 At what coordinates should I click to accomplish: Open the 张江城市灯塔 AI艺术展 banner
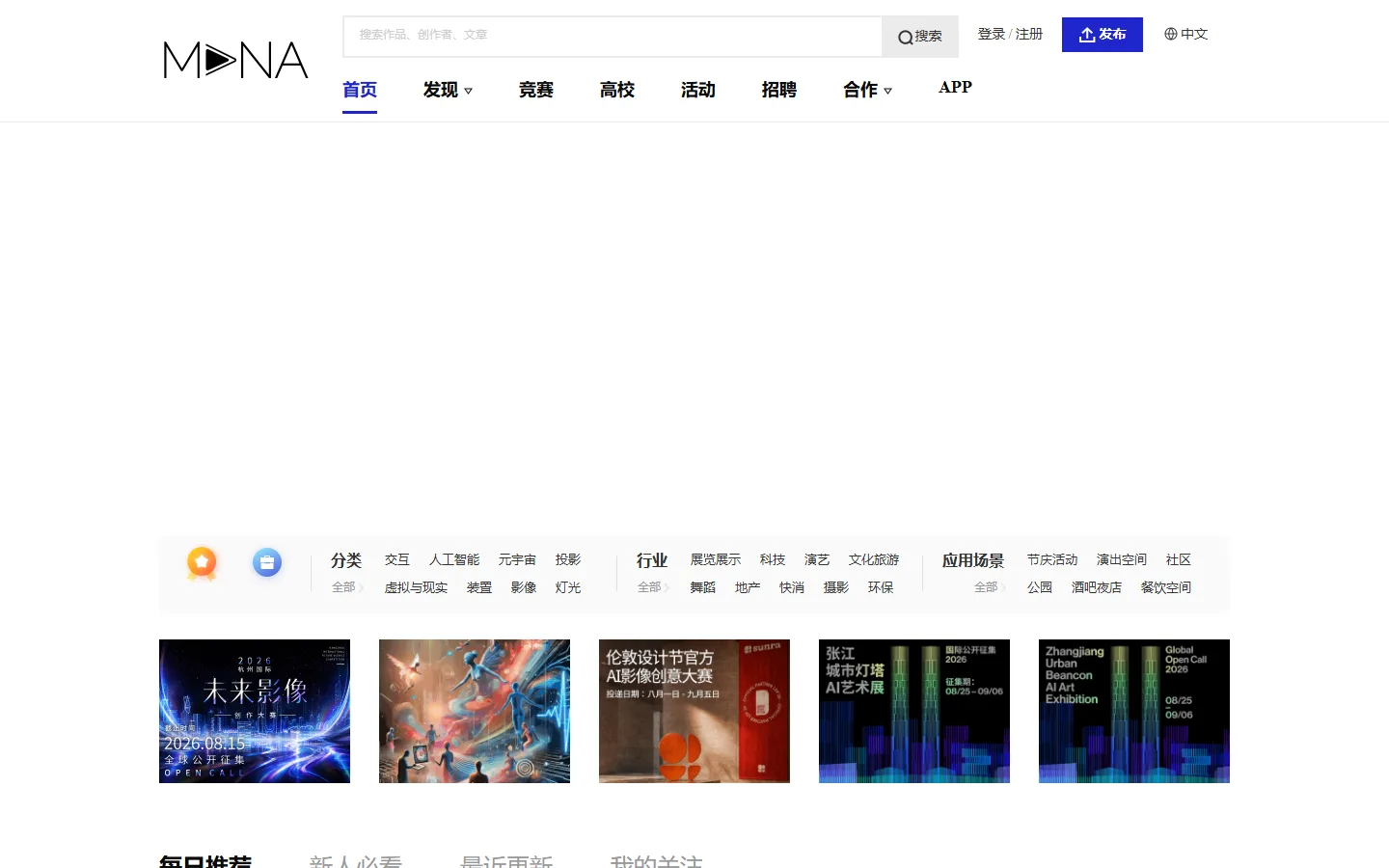tap(914, 711)
